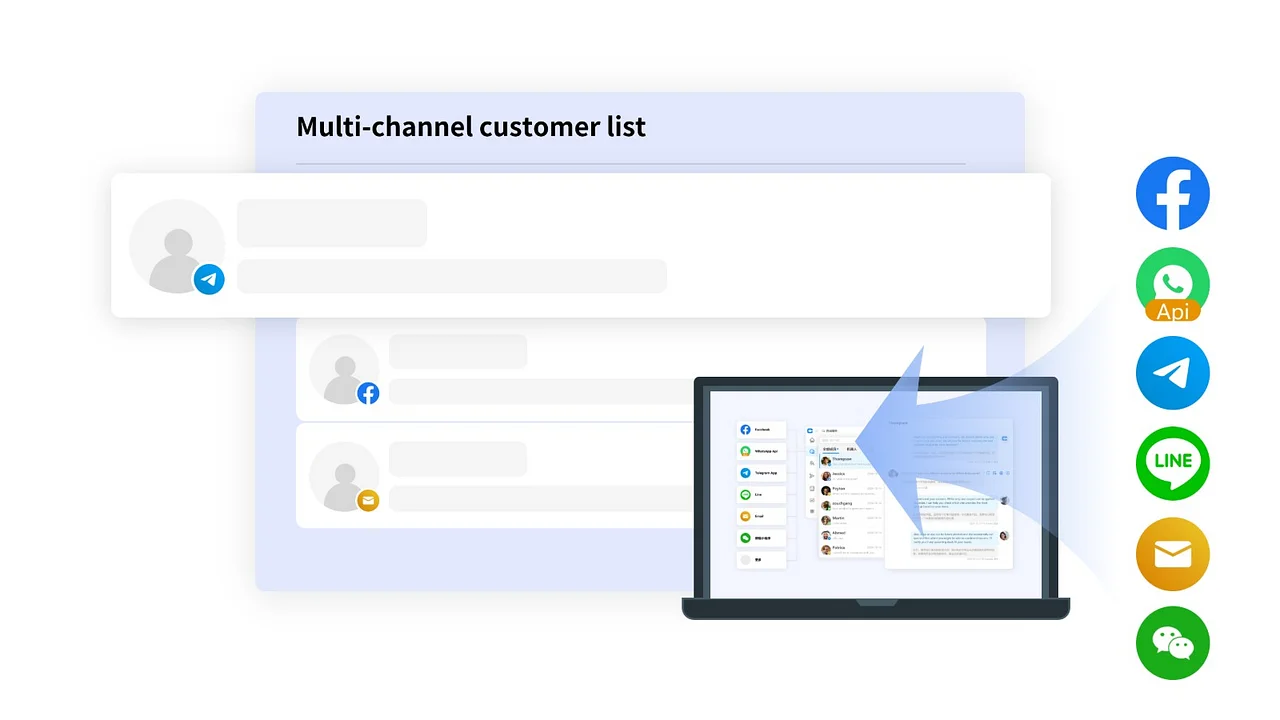Choose Telegram App card on laptop screen
Screen dimensions: 1280x720
[761, 473]
